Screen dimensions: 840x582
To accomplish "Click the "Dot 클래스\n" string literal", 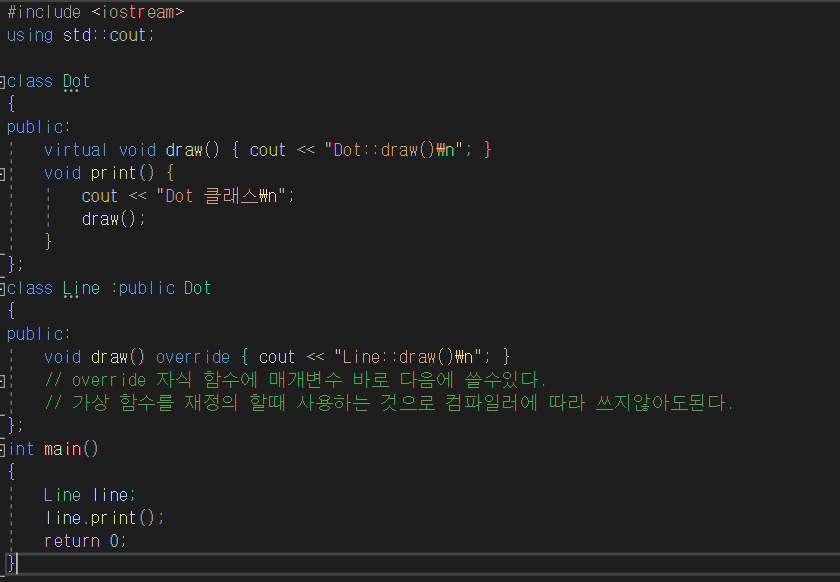I will click(x=221, y=196).
